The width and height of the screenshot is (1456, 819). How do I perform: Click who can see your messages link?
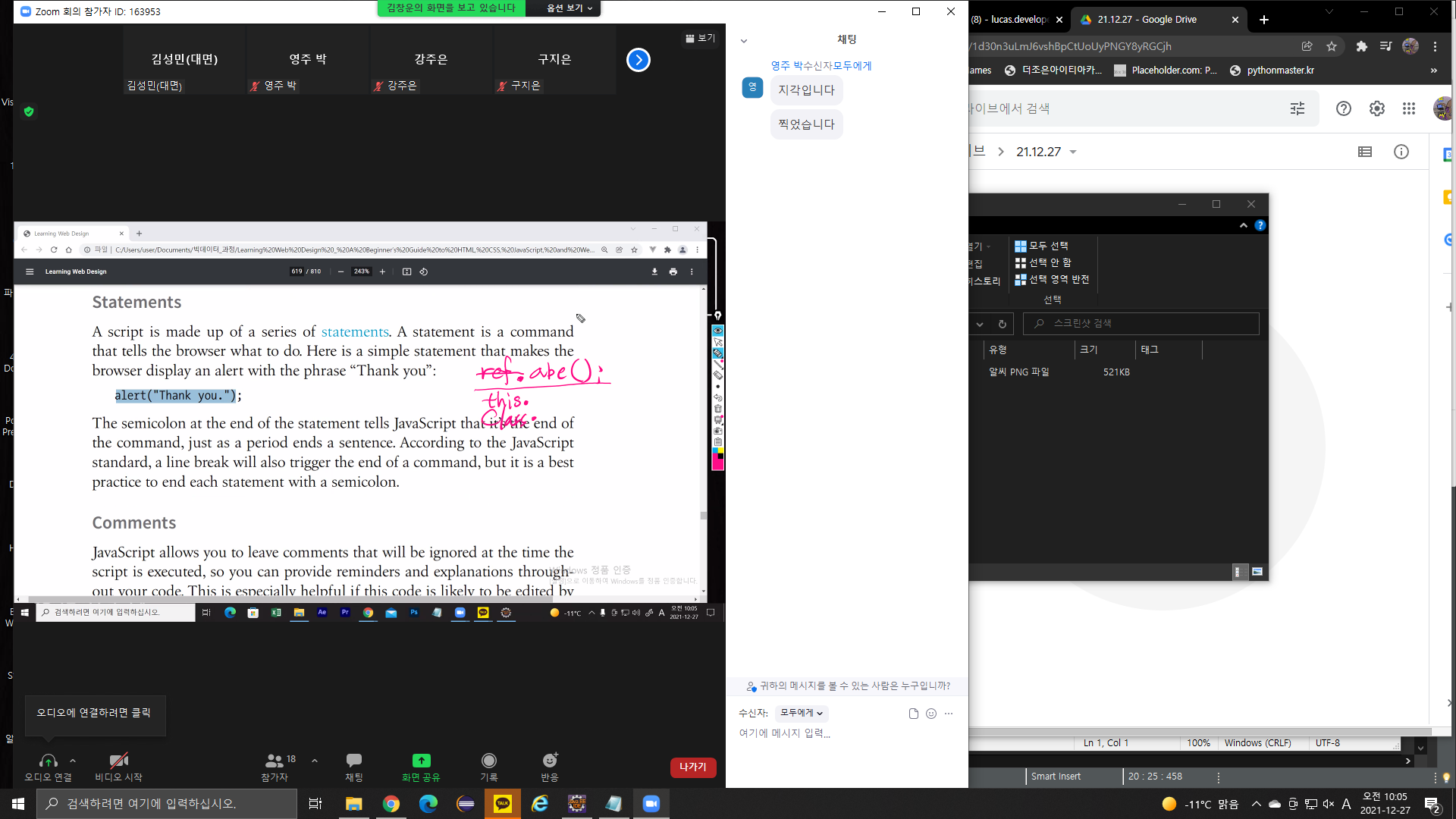[848, 686]
